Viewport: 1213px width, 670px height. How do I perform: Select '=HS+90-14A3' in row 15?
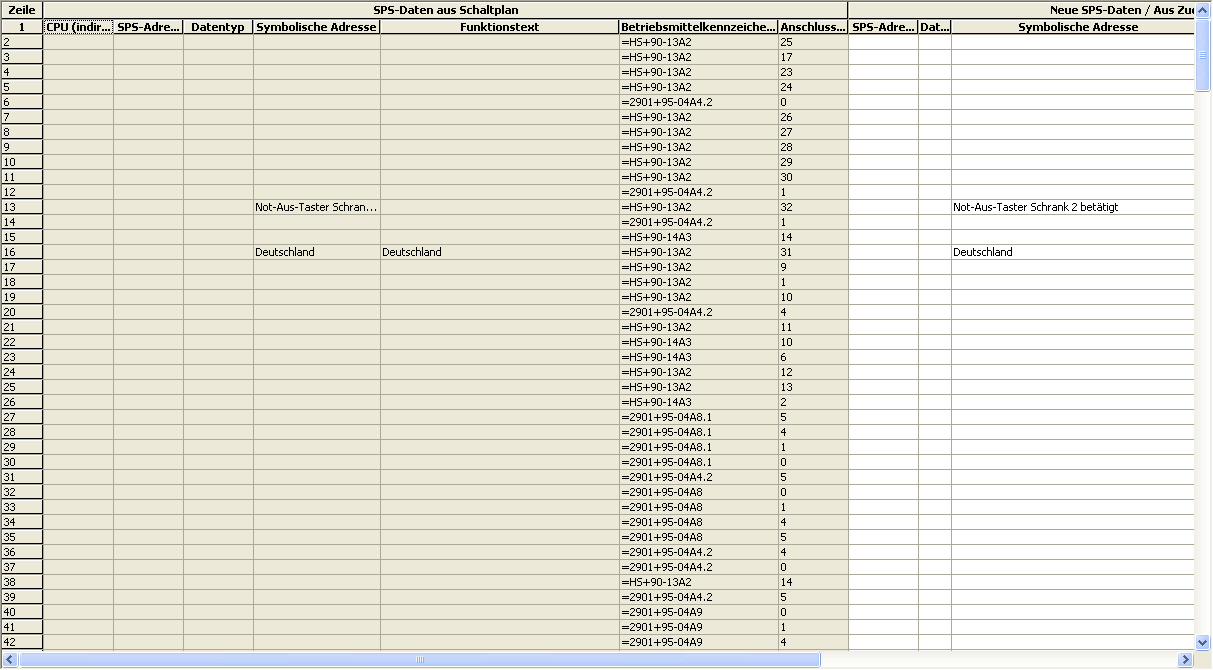(x=698, y=237)
